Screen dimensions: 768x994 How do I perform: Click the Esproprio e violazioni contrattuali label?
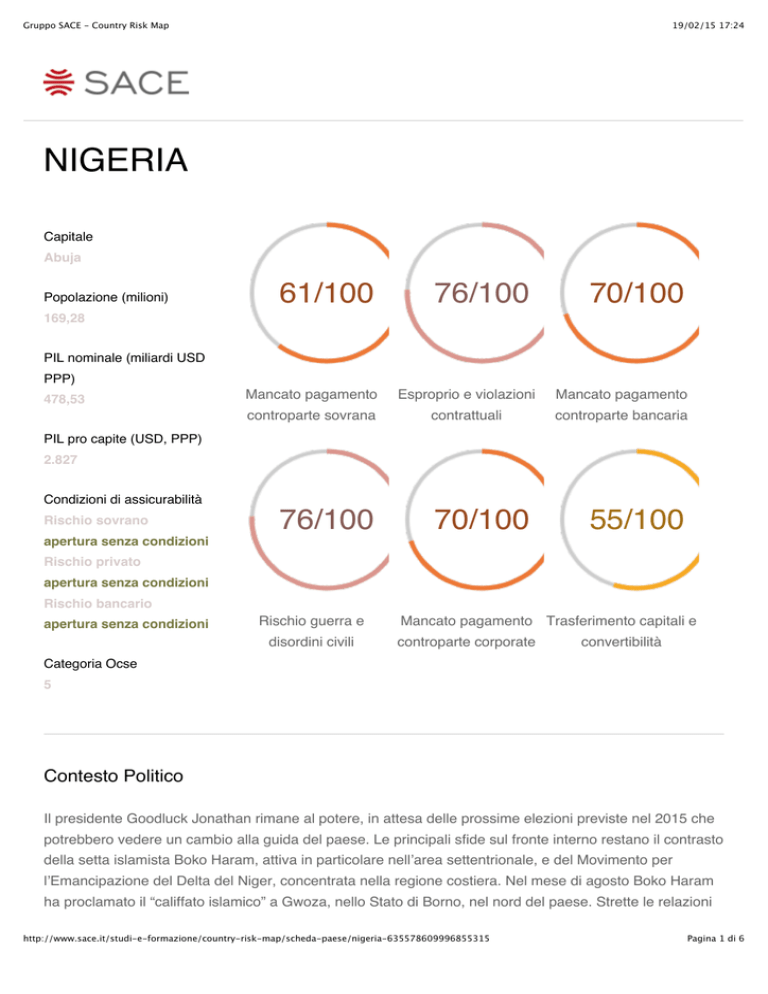[x=466, y=404]
